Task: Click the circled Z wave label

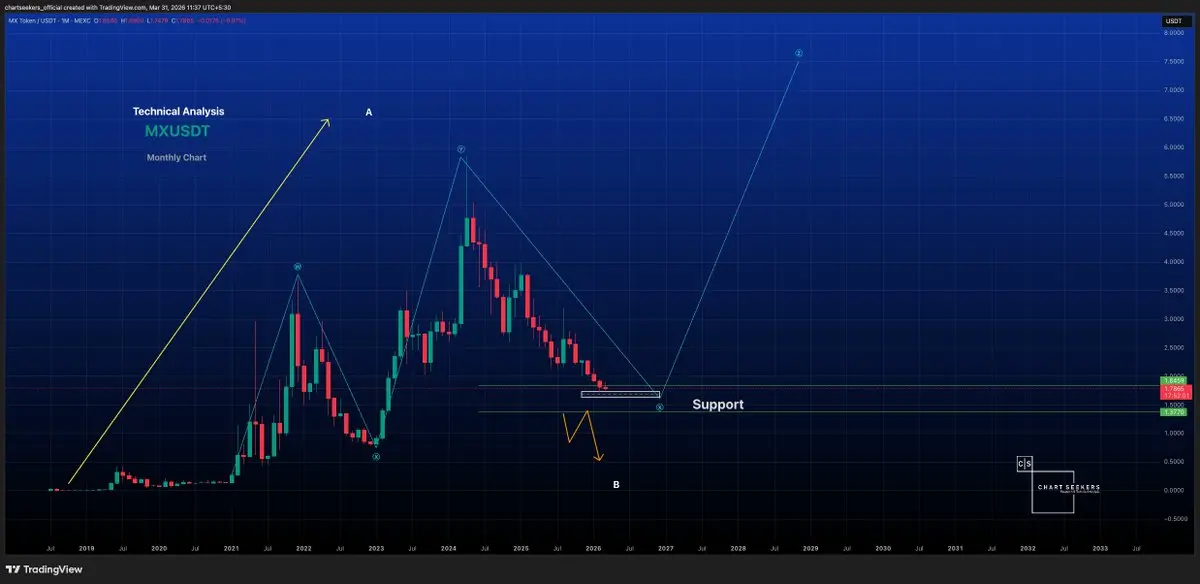Action: coord(799,53)
